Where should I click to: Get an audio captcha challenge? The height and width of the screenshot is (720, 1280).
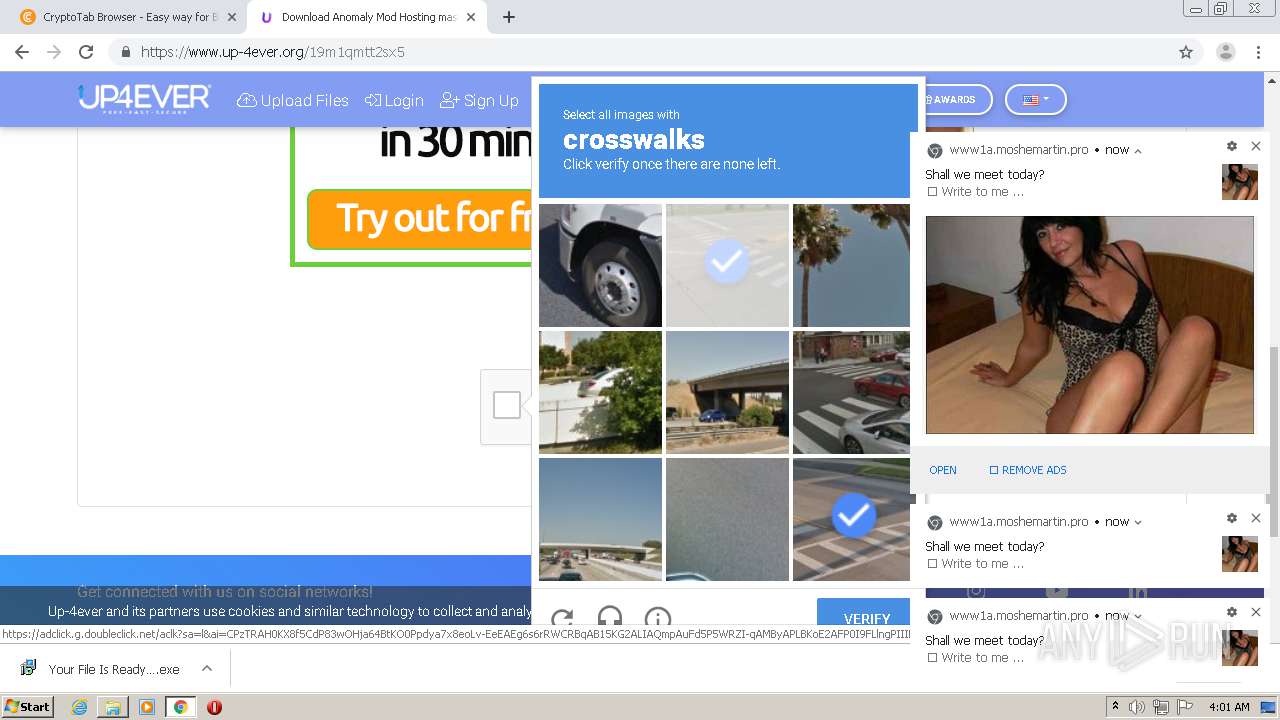610,617
